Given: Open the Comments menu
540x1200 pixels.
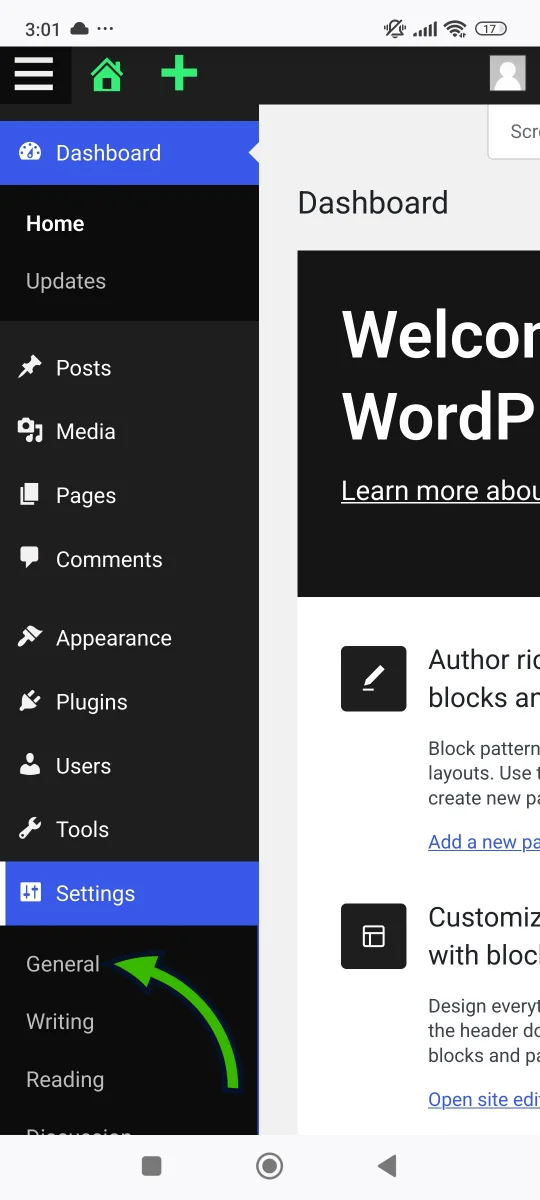Looking at the screenshot, I should (129, 560).
